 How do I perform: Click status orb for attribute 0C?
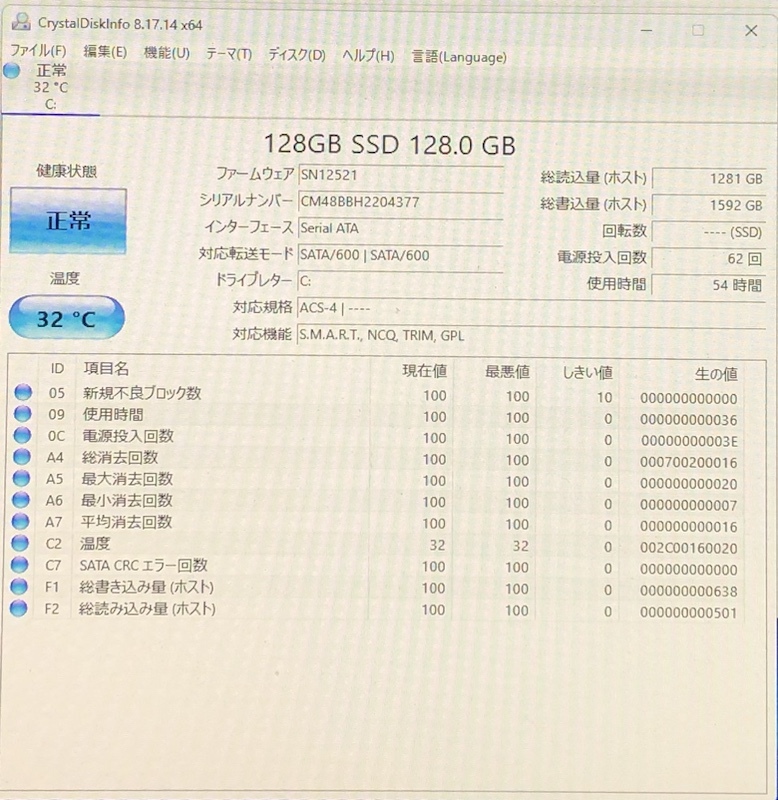pos(22,435)
